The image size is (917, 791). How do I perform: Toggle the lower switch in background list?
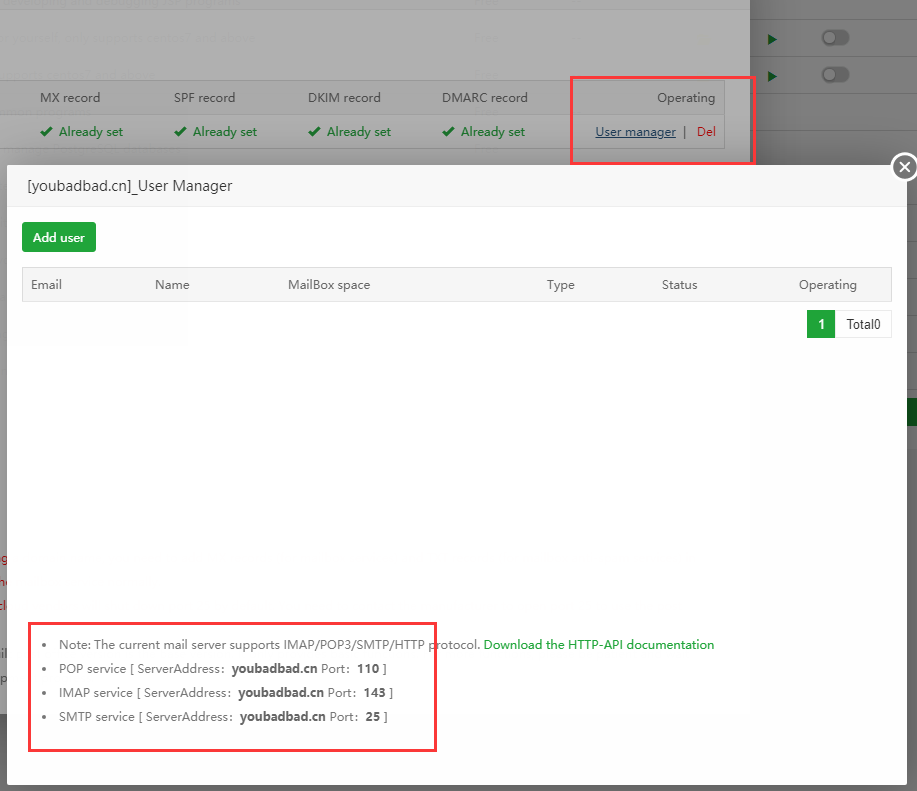click(x=835, y=75)
